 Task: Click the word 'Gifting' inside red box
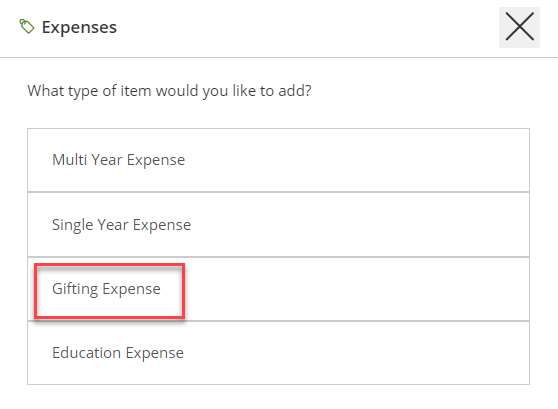coord(75,289)
